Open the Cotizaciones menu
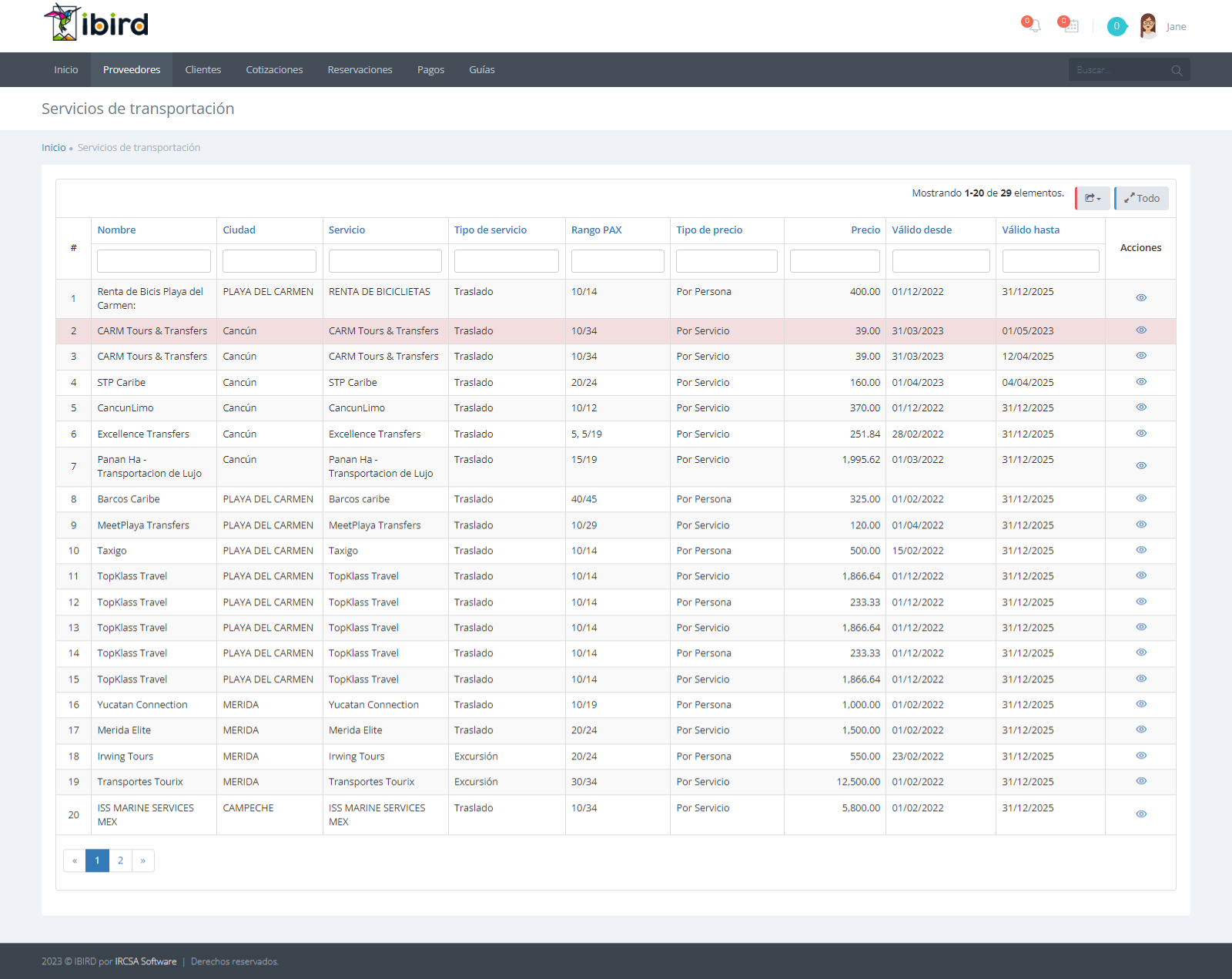This screenshot has width=1232, height=979. tap(274, 69)
